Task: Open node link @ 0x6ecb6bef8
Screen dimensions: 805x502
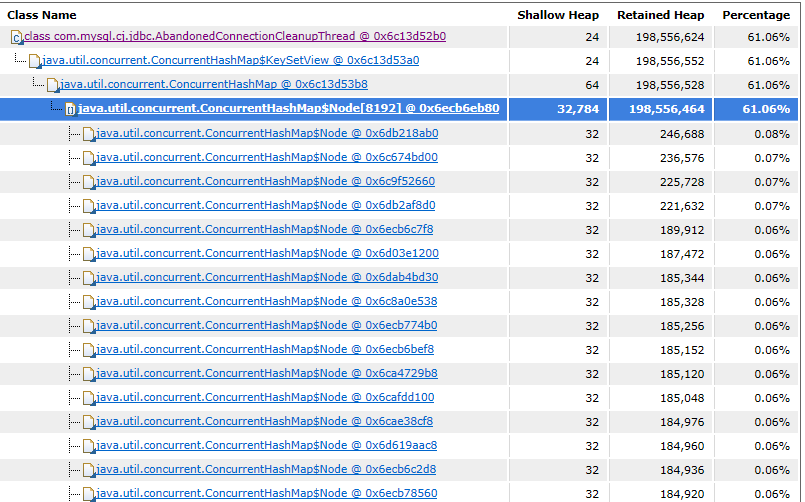Action: click(265, 349)
